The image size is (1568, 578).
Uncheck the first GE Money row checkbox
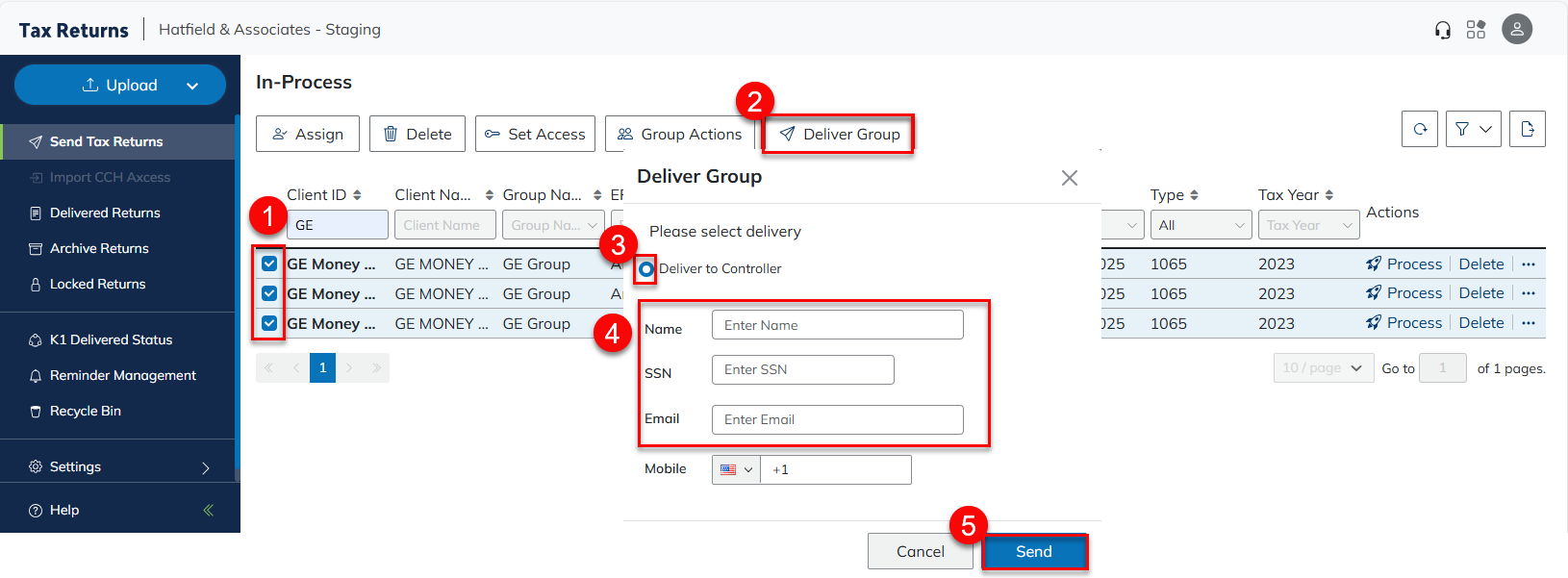(269, 264)
